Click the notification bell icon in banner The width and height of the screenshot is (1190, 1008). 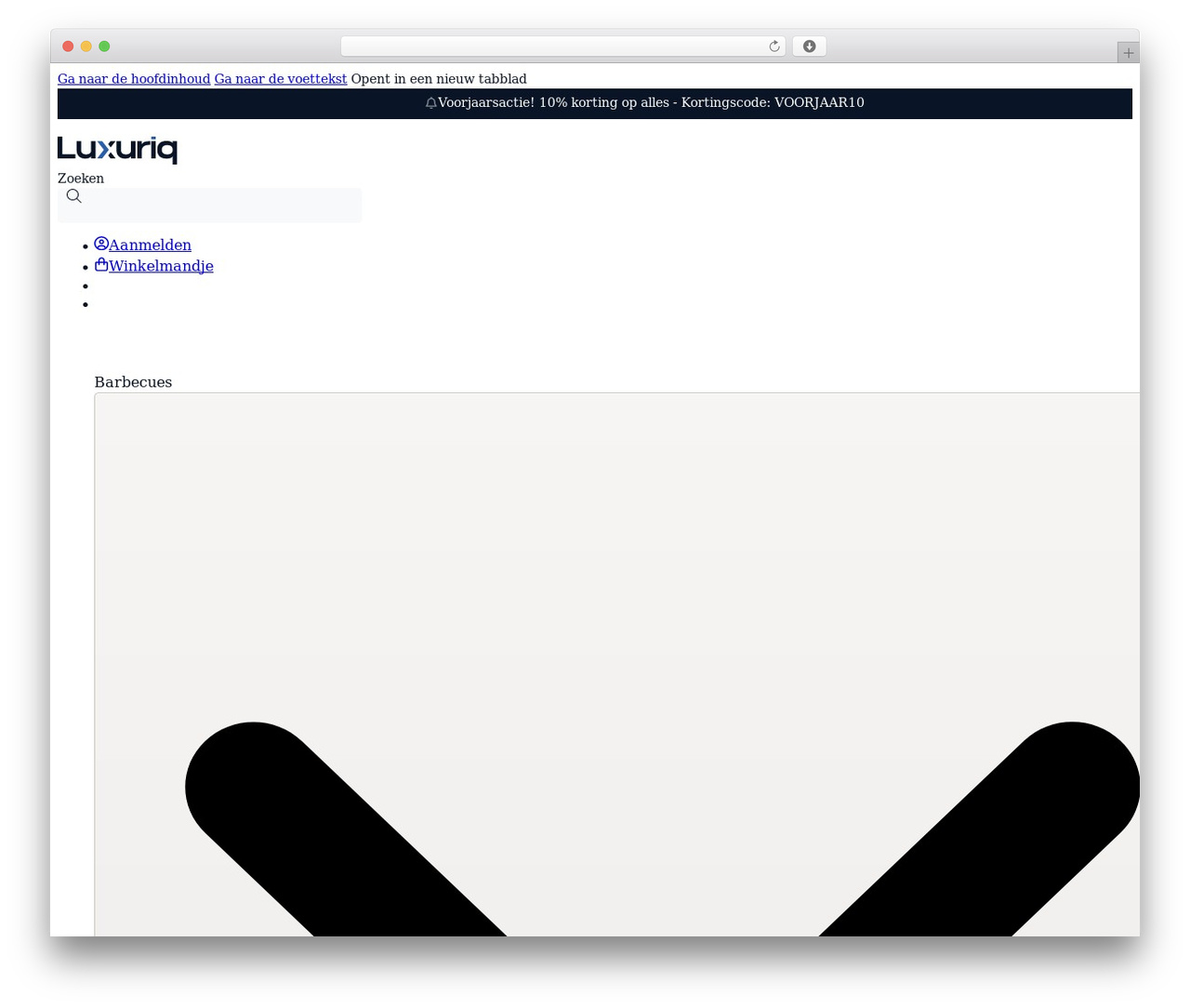click(430, 103)
